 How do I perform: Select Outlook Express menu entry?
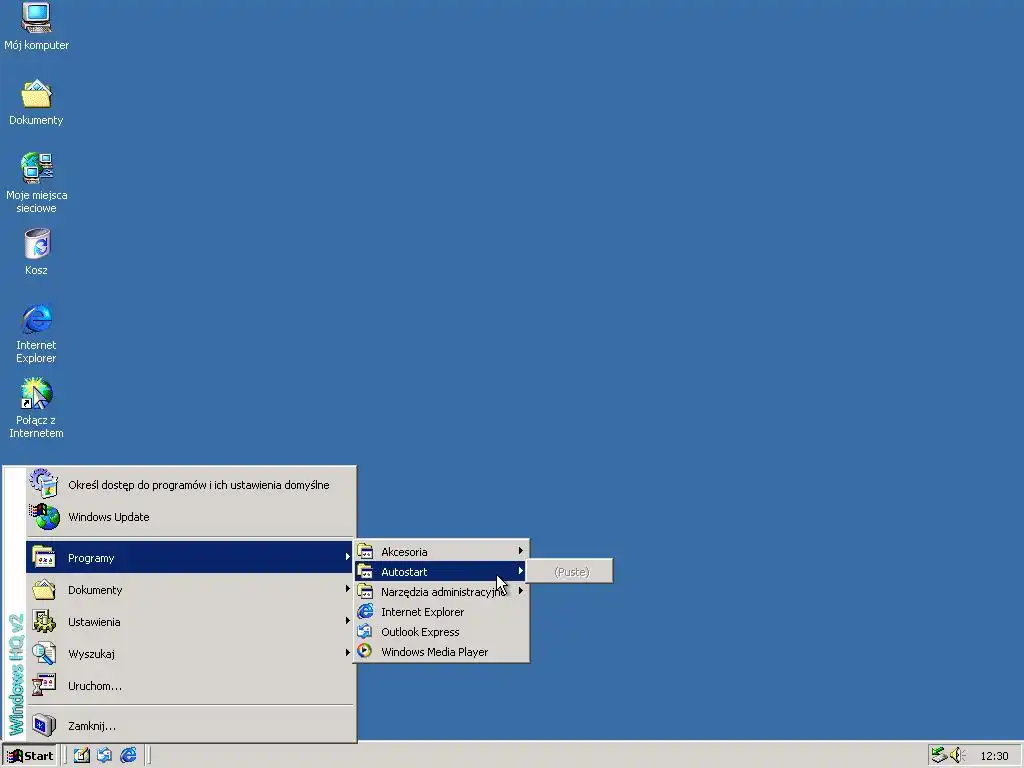[x=441, y=632]
